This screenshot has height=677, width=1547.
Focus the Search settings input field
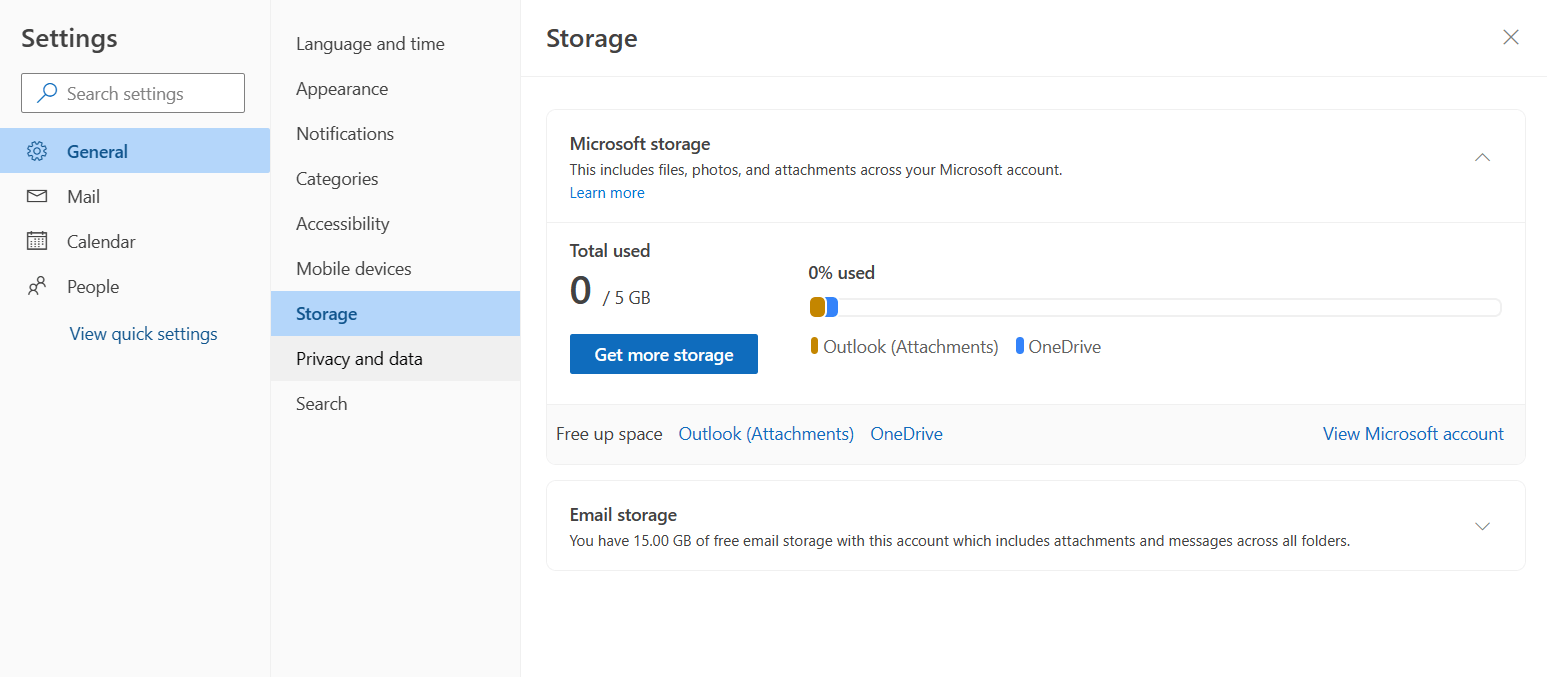(x=133, y=93)
